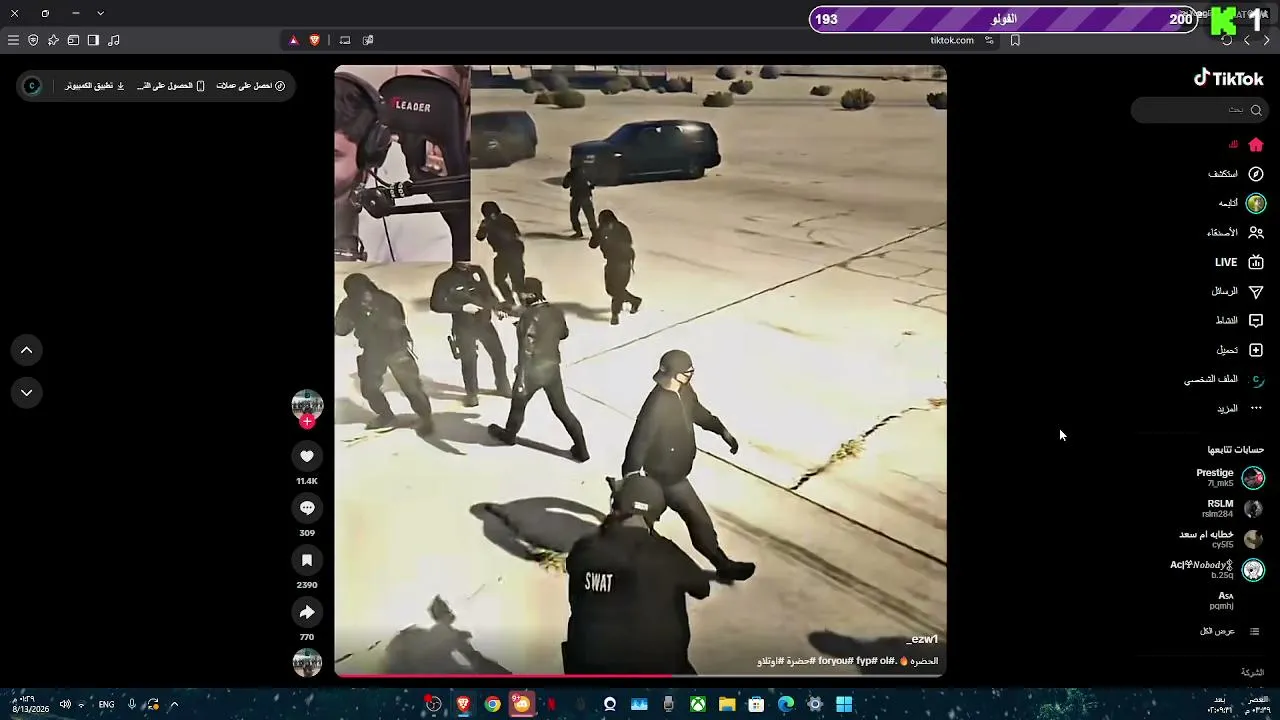Open the browser hamburger menu
The width and height of the screenshot is (1280, 720).
(x=13, y=40)
